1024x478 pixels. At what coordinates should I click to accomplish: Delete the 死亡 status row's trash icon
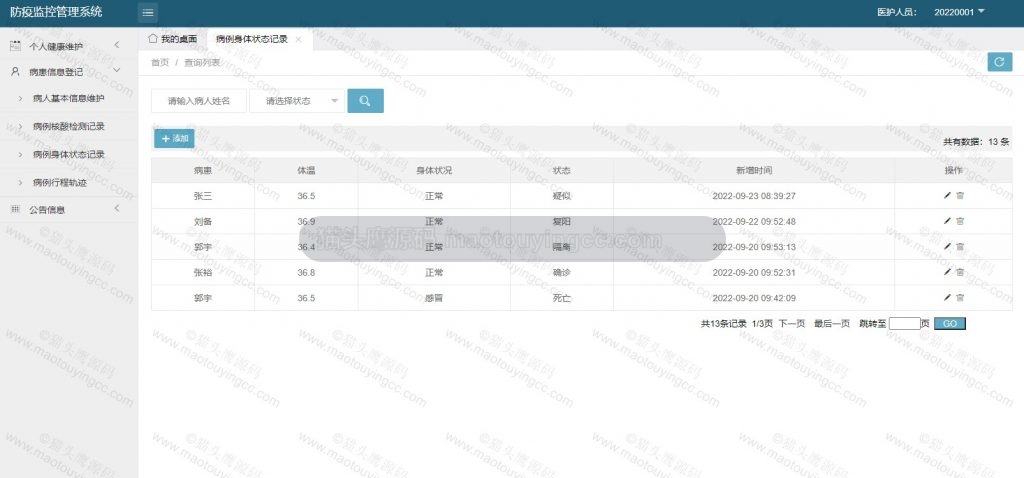[x=960, y=297]
